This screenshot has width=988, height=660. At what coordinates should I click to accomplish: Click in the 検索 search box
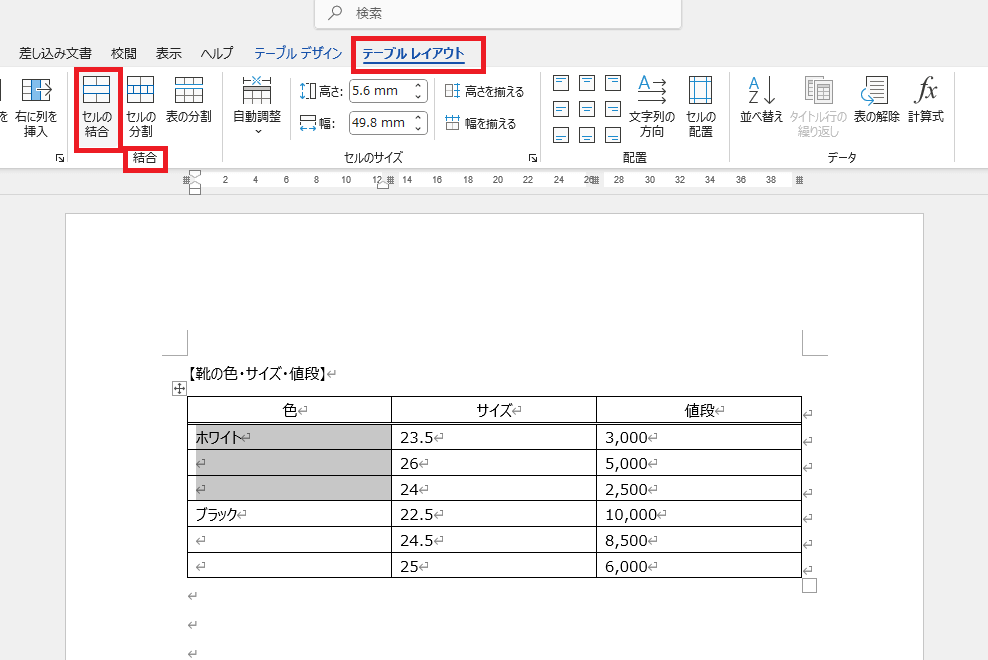coord(500,12)
